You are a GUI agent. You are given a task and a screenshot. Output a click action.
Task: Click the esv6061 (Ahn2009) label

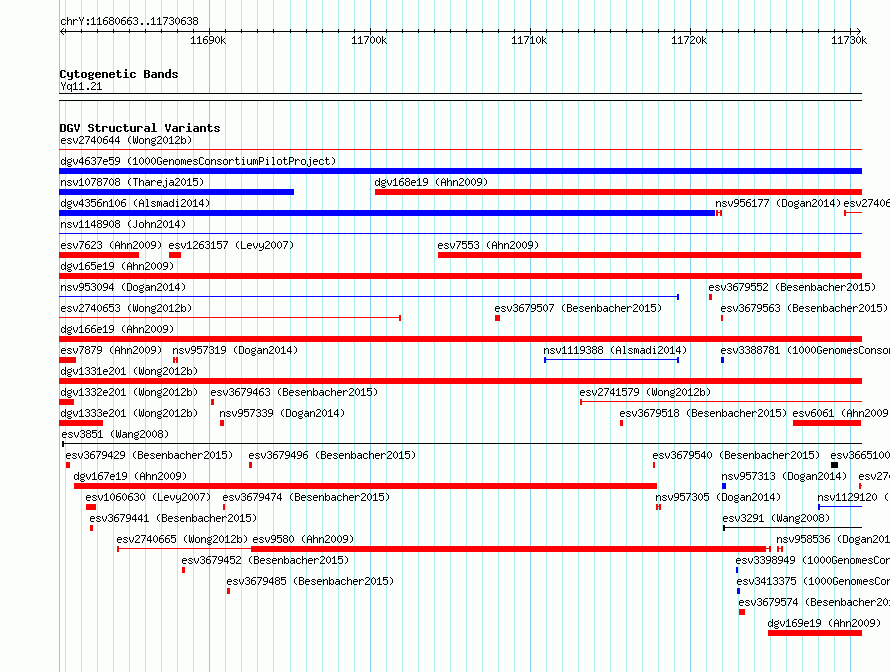(x=841, y=413)
